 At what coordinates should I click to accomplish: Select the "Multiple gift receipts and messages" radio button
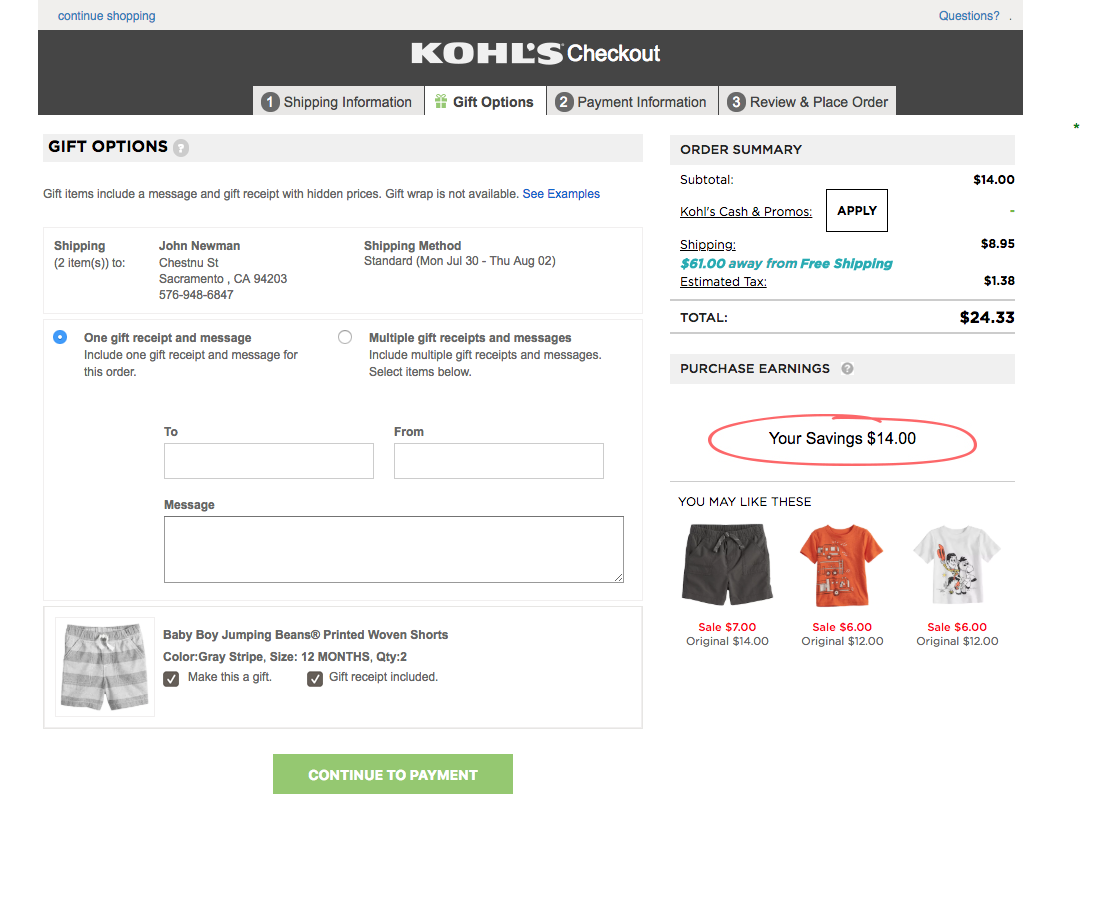tap(344, 337)
